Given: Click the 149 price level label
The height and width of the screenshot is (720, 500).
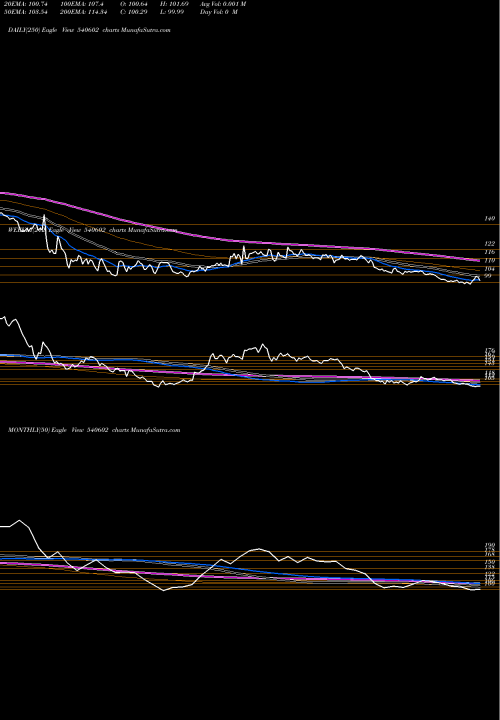Looking at the screenshot, I should click(489, 219).
